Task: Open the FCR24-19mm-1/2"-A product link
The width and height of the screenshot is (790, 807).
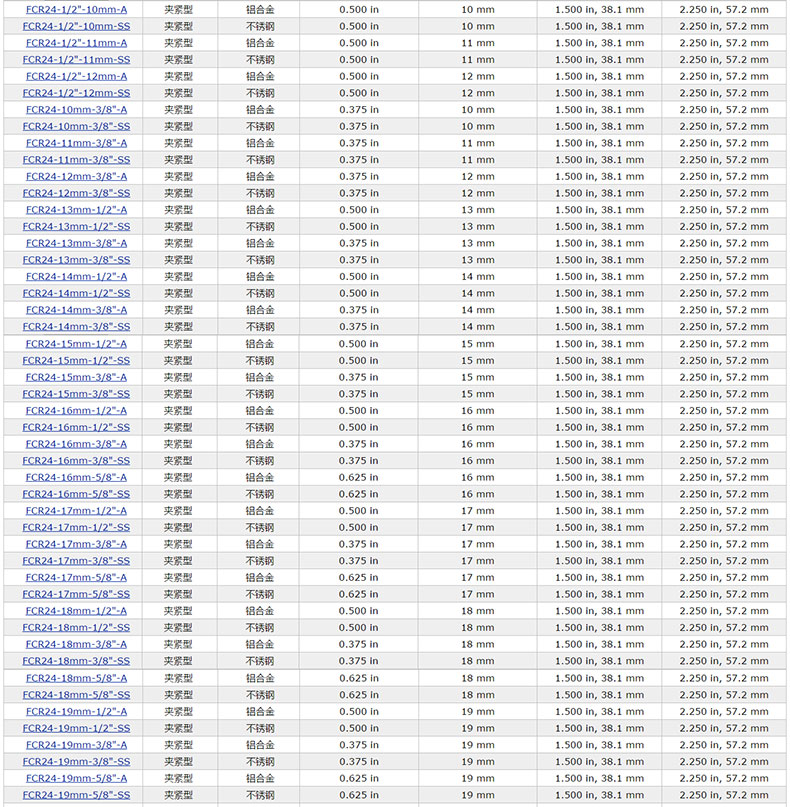Action: (76, 711)
